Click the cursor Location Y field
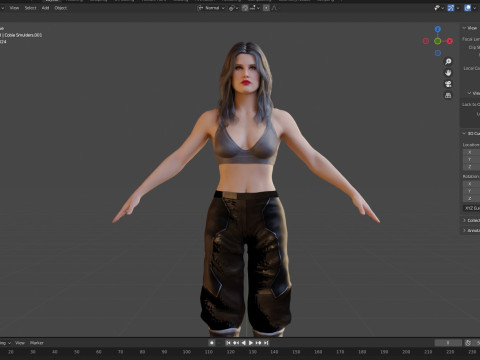Image resolution: width=480 pixels, height=360 pixels. pos(471,159)
